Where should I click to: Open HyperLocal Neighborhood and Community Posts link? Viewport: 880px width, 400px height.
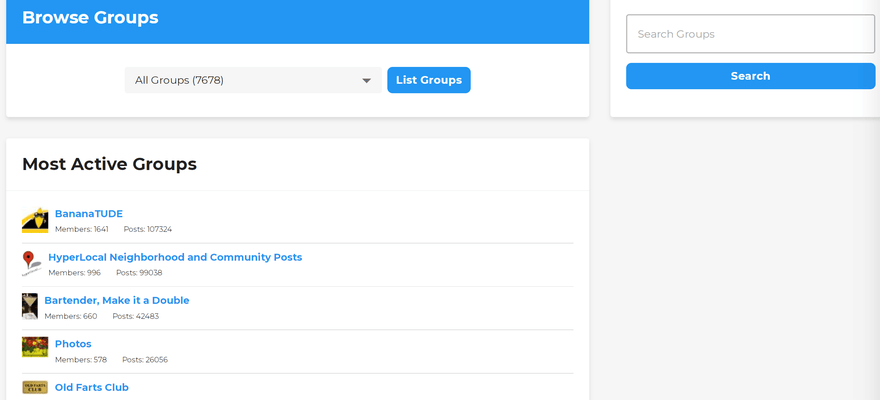[175, 257]
